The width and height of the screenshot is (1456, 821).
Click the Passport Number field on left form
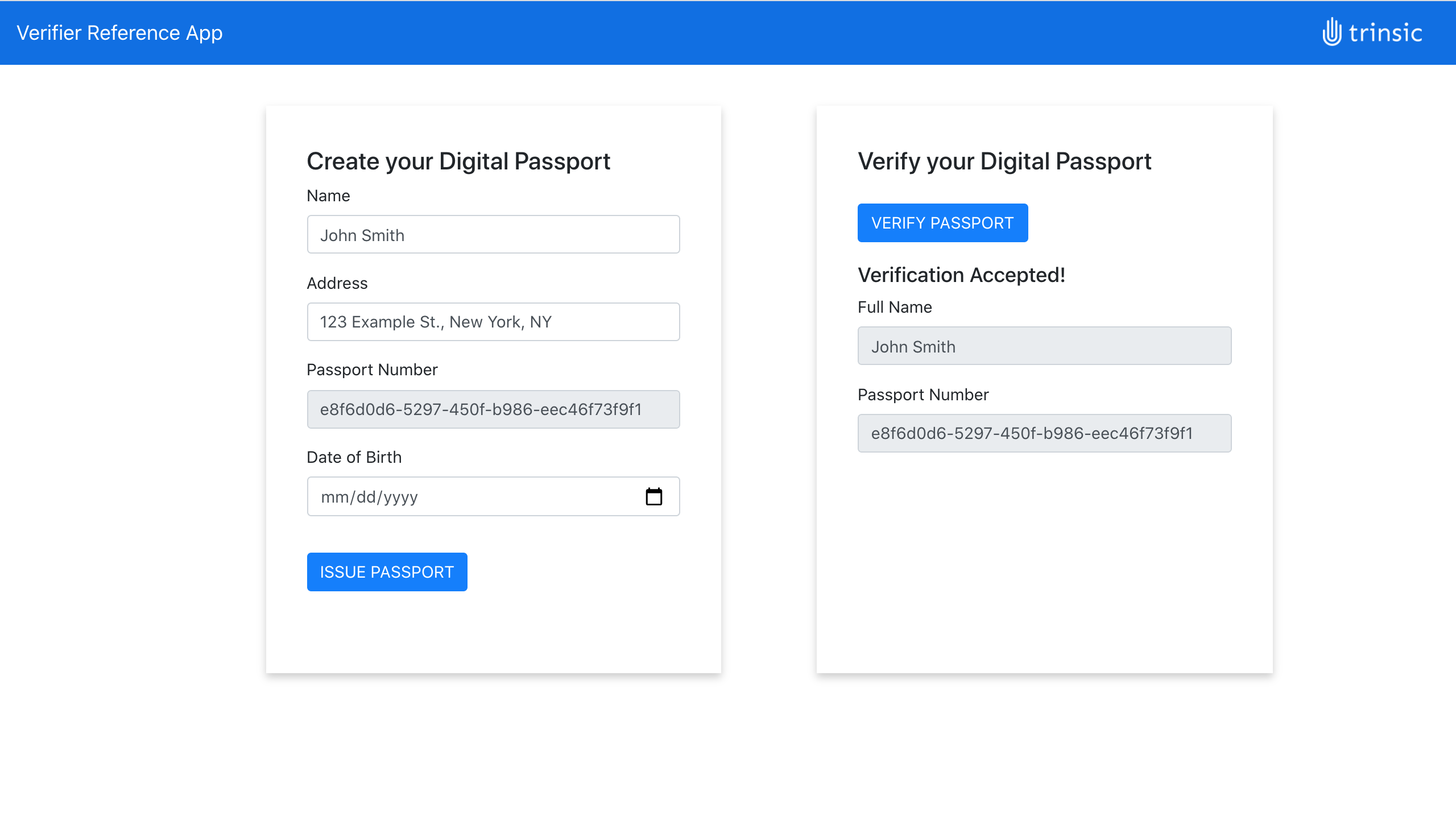click(x=494, y=408)
